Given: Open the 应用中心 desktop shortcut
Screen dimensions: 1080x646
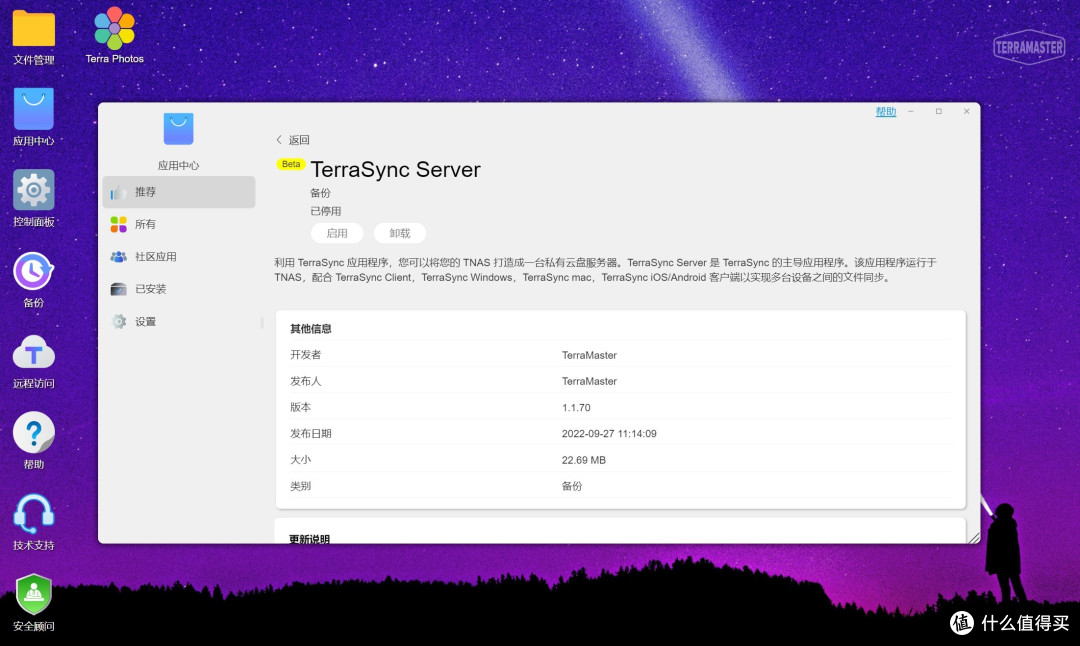Looking at the screenshot, I should tap(33, 109).
